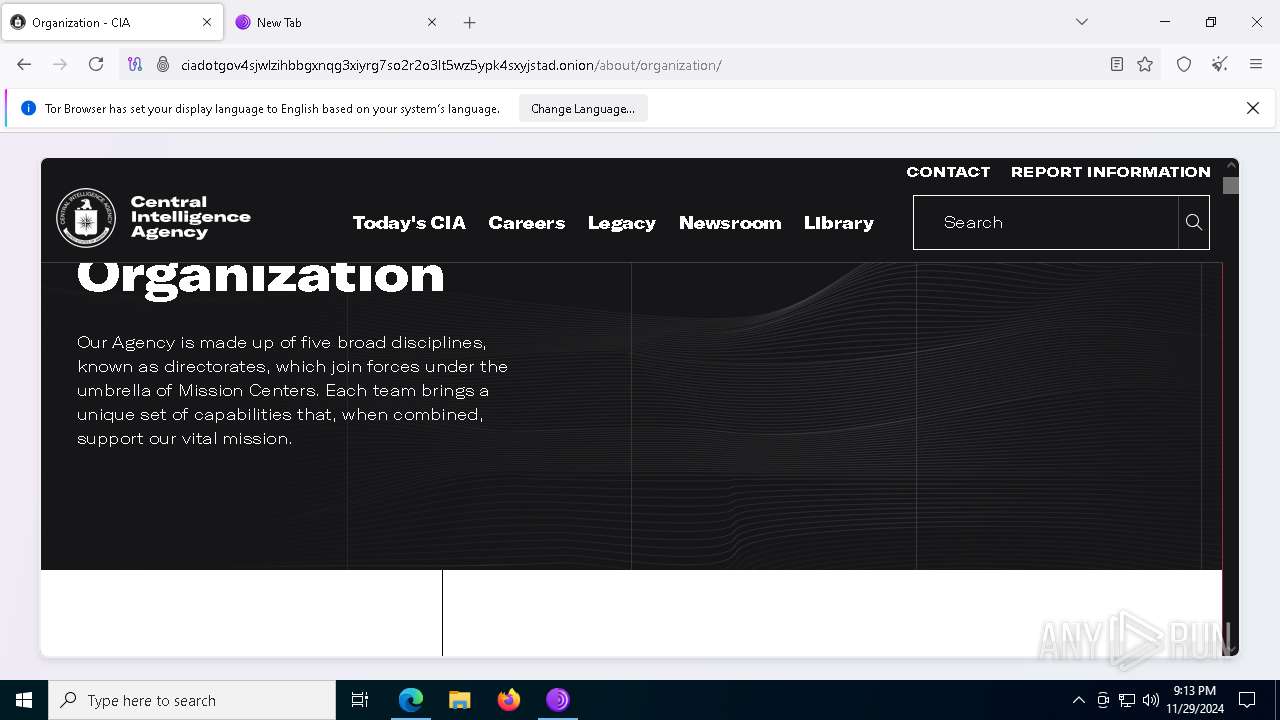Open the network tray icon
Image resolution: width=1280 pixels, height=720 pixels.
tap(1127, 700)
